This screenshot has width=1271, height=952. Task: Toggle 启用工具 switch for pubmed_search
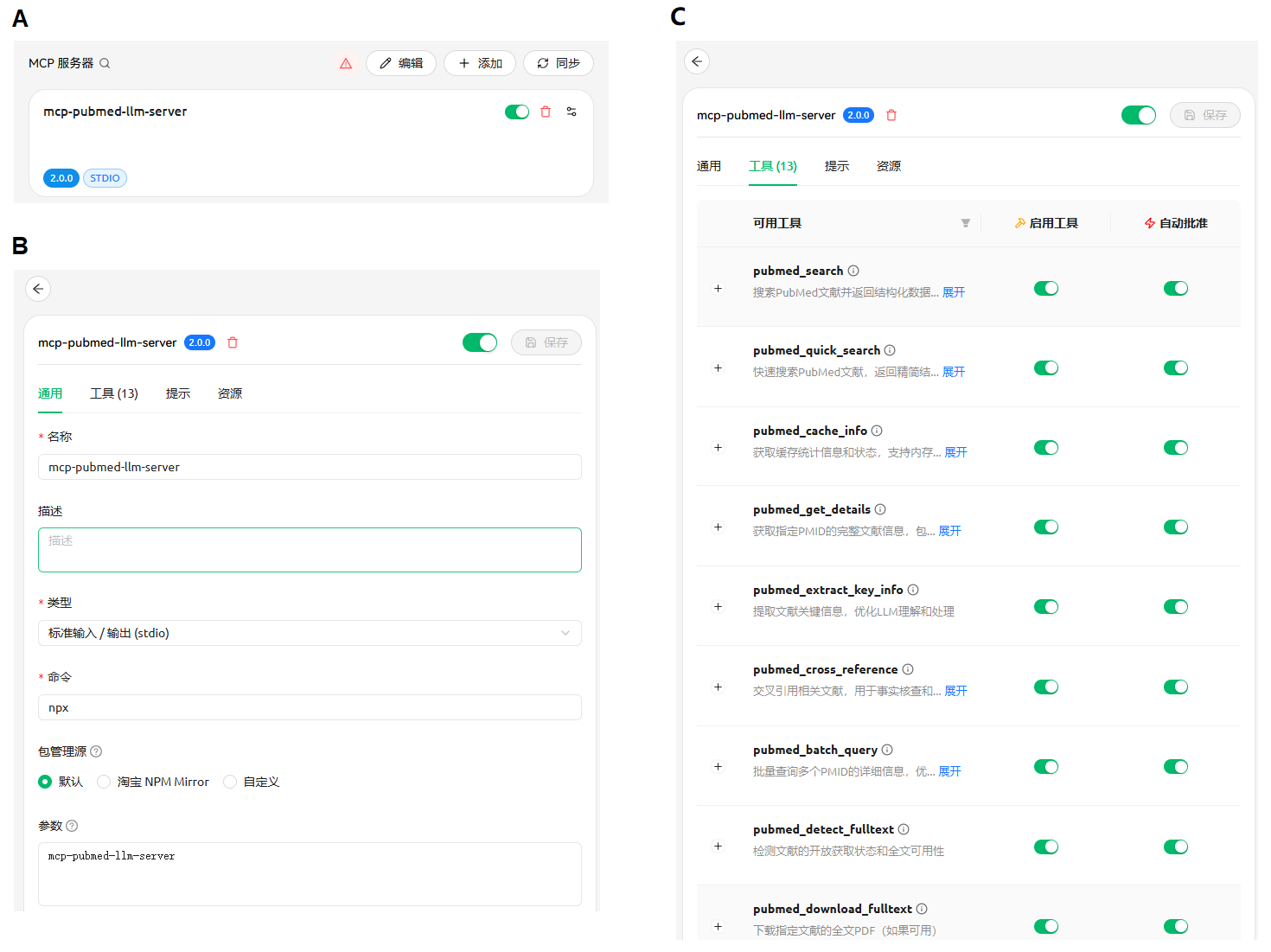tap(1046, 289)
